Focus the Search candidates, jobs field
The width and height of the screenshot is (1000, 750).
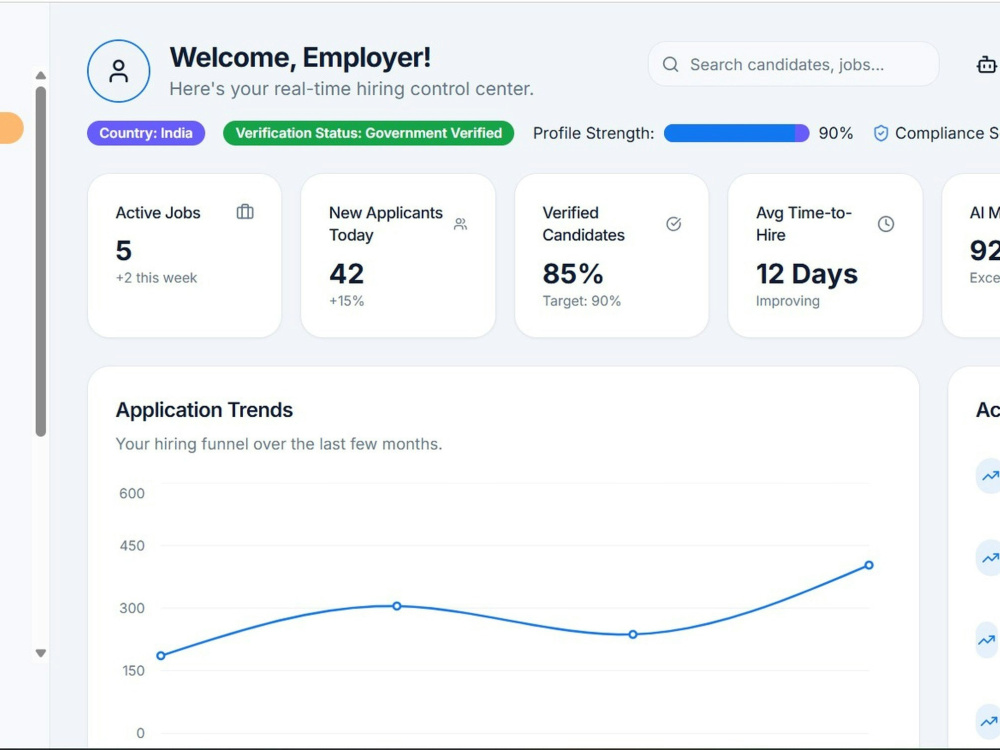click(x=793, y=64)
